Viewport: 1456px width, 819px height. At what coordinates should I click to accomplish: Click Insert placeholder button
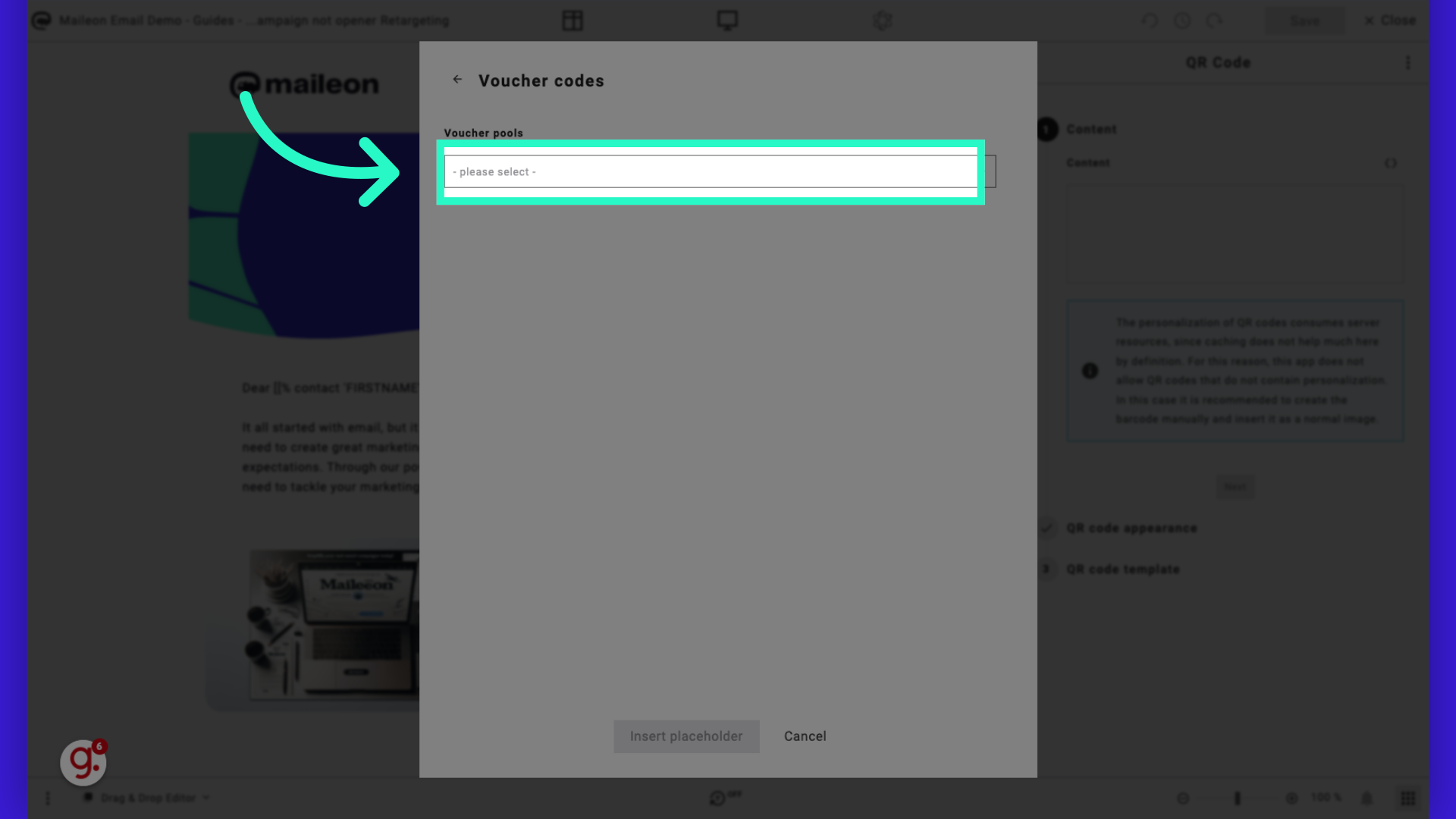686,736
